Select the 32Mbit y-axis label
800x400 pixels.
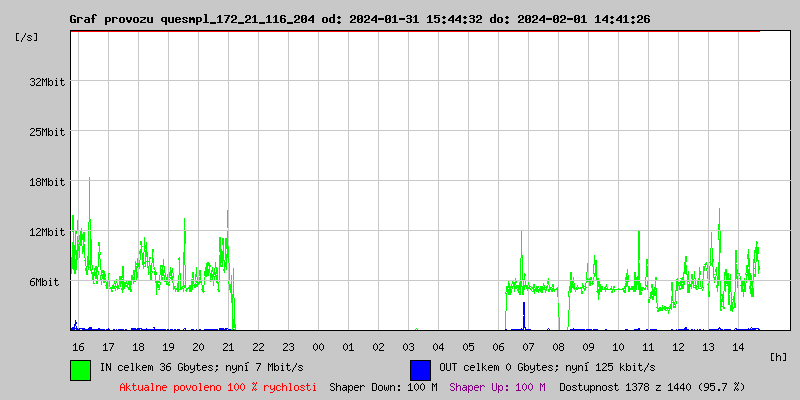point(47,82)
